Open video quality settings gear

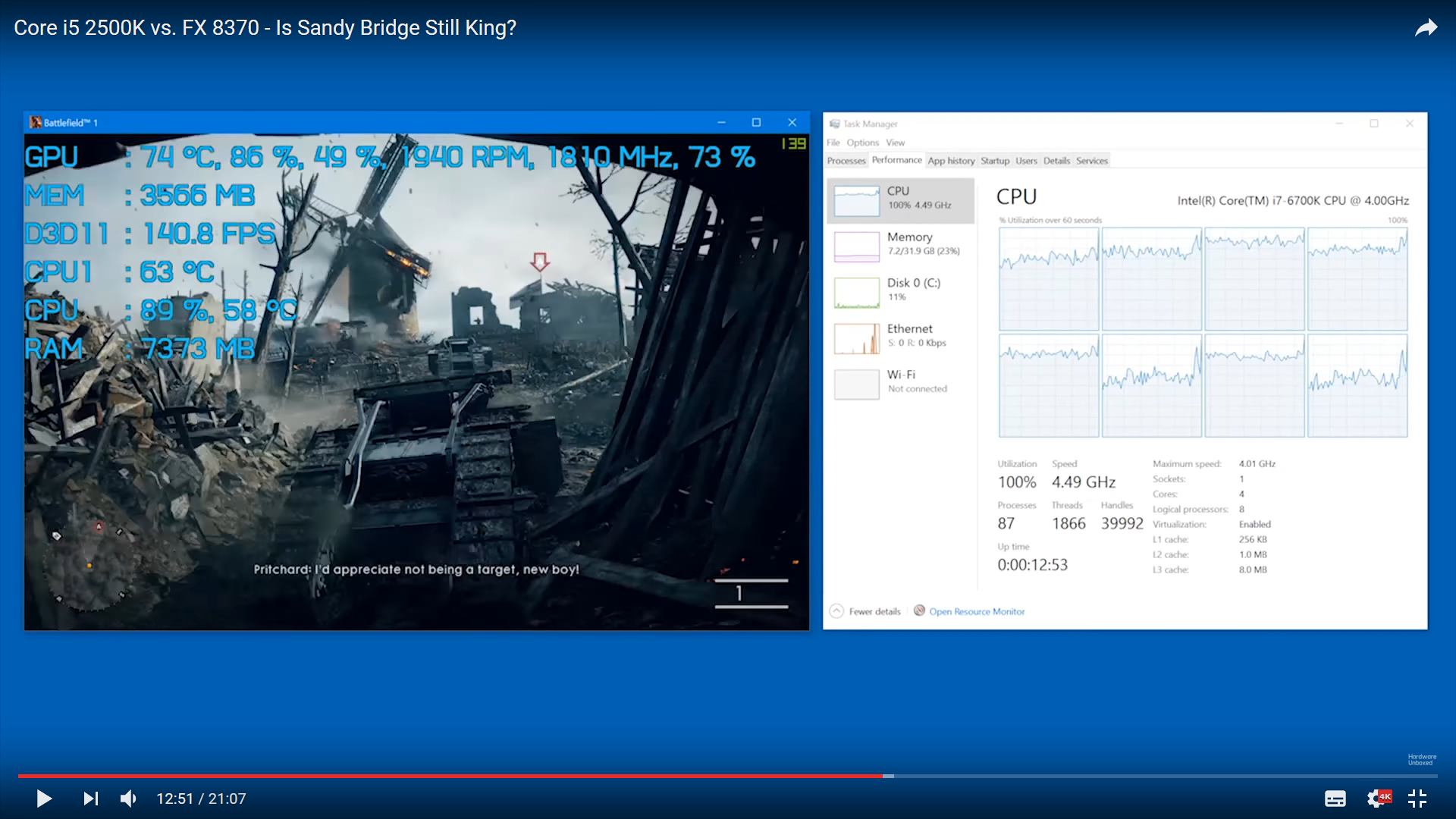point(1376,799)
